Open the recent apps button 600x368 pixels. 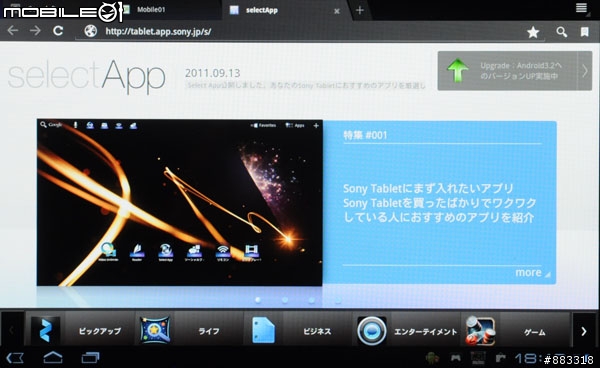tap(90, 358)
